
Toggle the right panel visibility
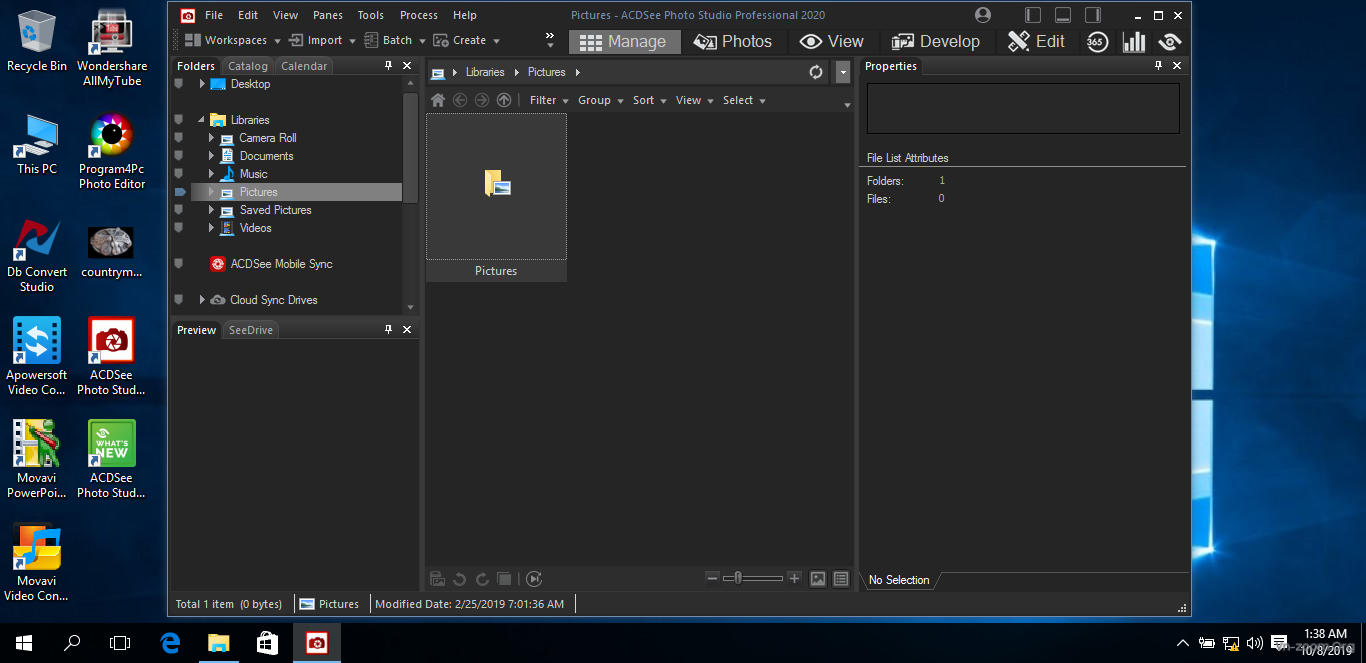1093,15
